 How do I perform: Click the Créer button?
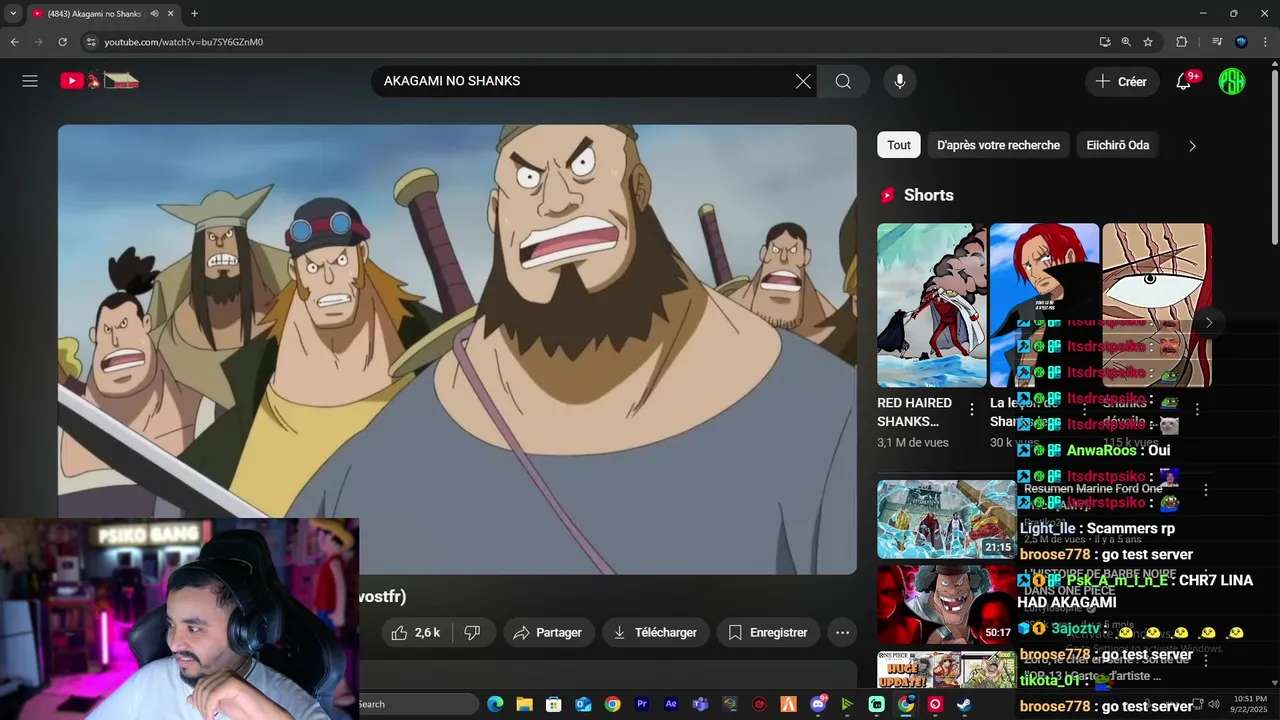pyautogui.click(x=1122, y=81)
